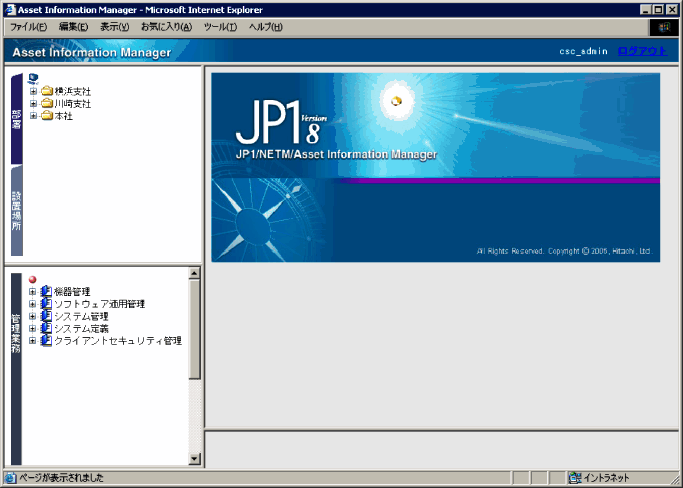Image resolution: width=683 pixels, height=488 pixels.
Task: Click the csc_admin username text
Action: [583, 51]
